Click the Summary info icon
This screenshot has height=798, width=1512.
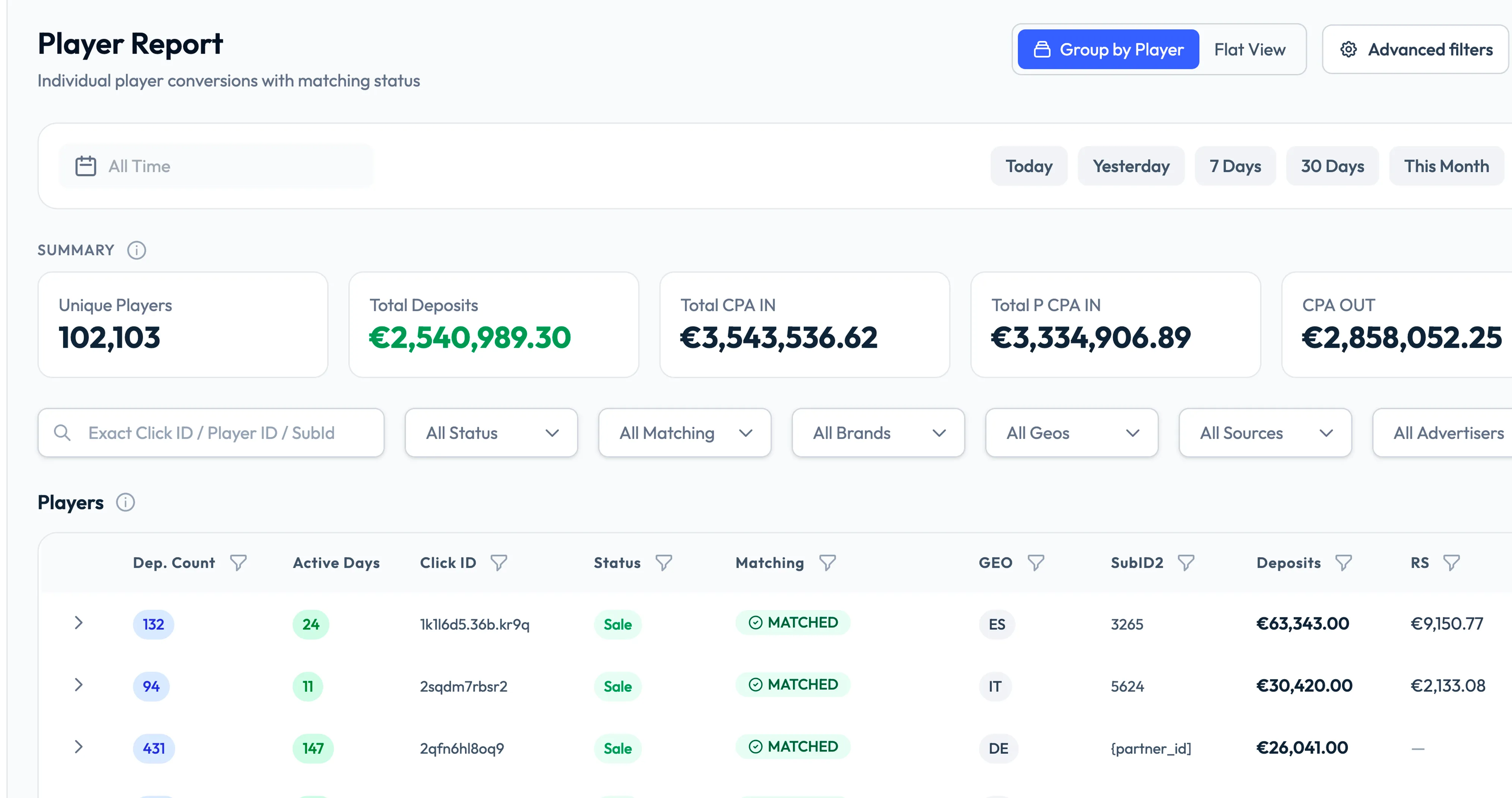136,250
